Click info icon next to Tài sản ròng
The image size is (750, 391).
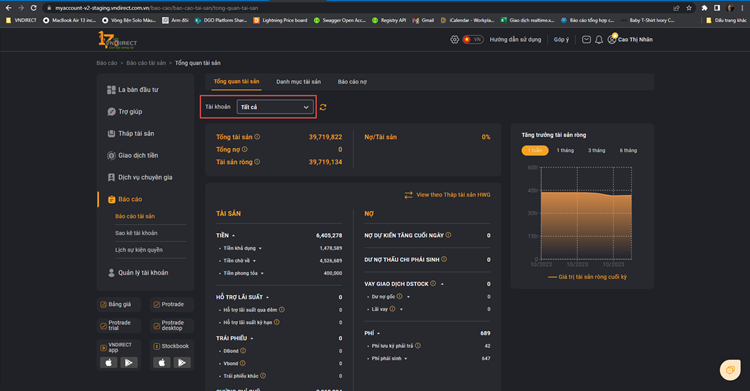[x=257, y=162]
